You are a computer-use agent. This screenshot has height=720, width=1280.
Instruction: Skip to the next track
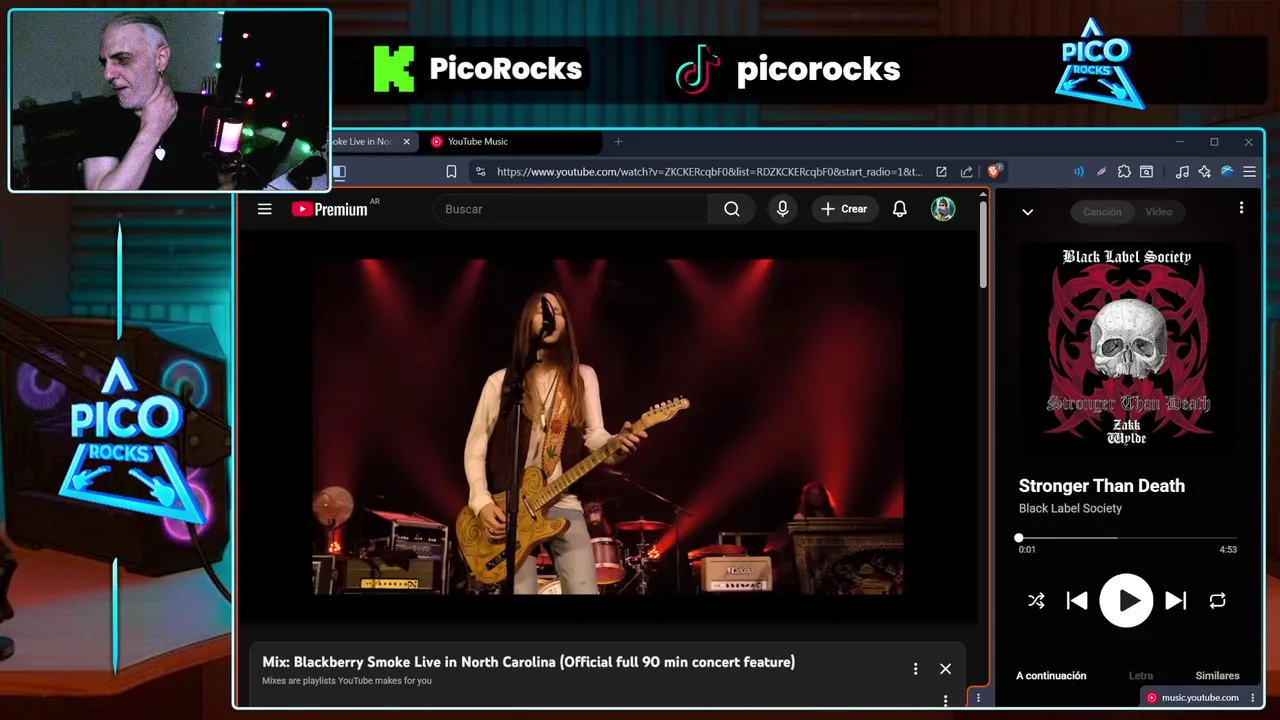(x=1176, y=601)
